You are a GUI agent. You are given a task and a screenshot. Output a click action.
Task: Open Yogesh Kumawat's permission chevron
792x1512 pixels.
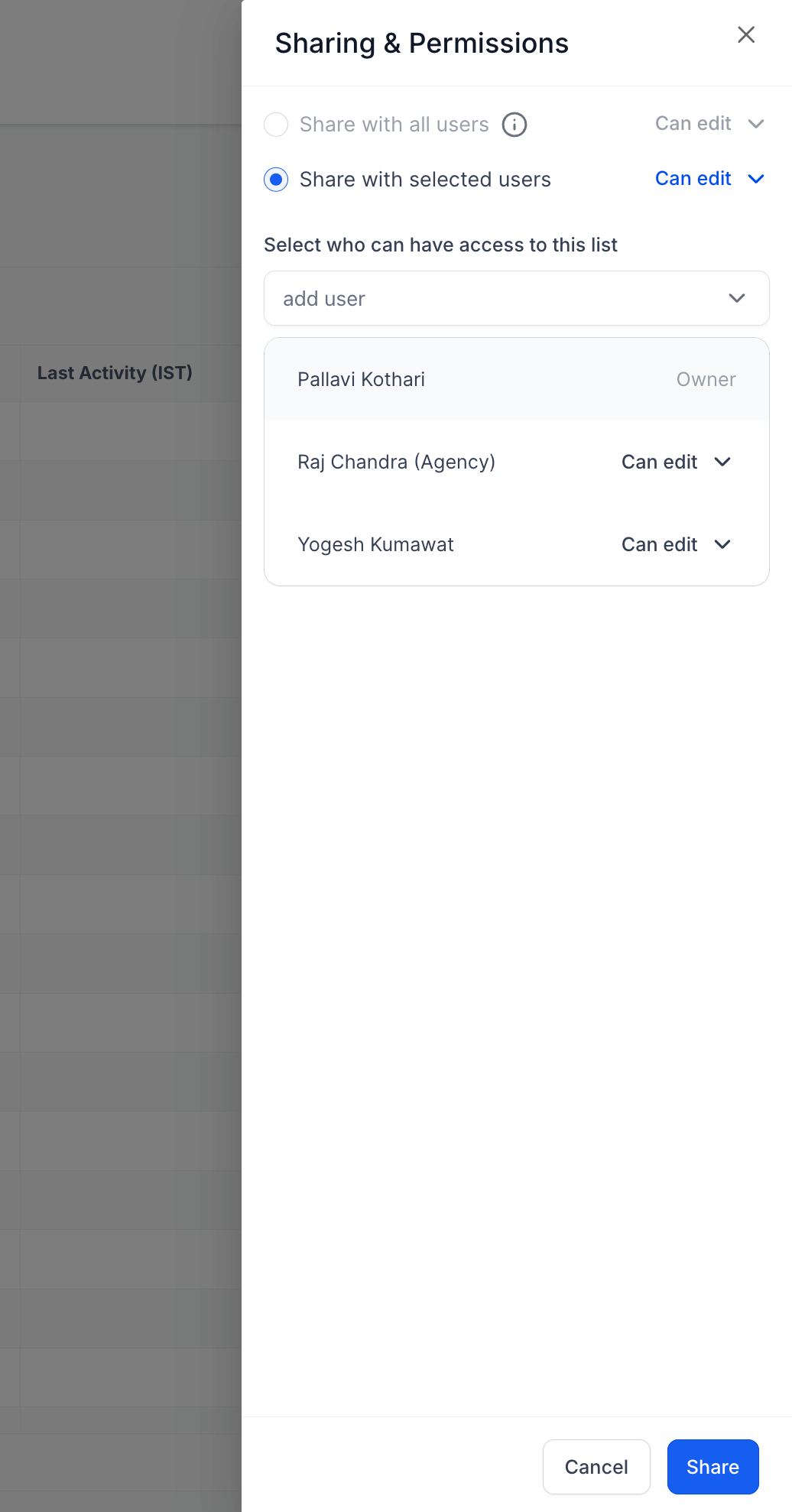pos(723,544)
